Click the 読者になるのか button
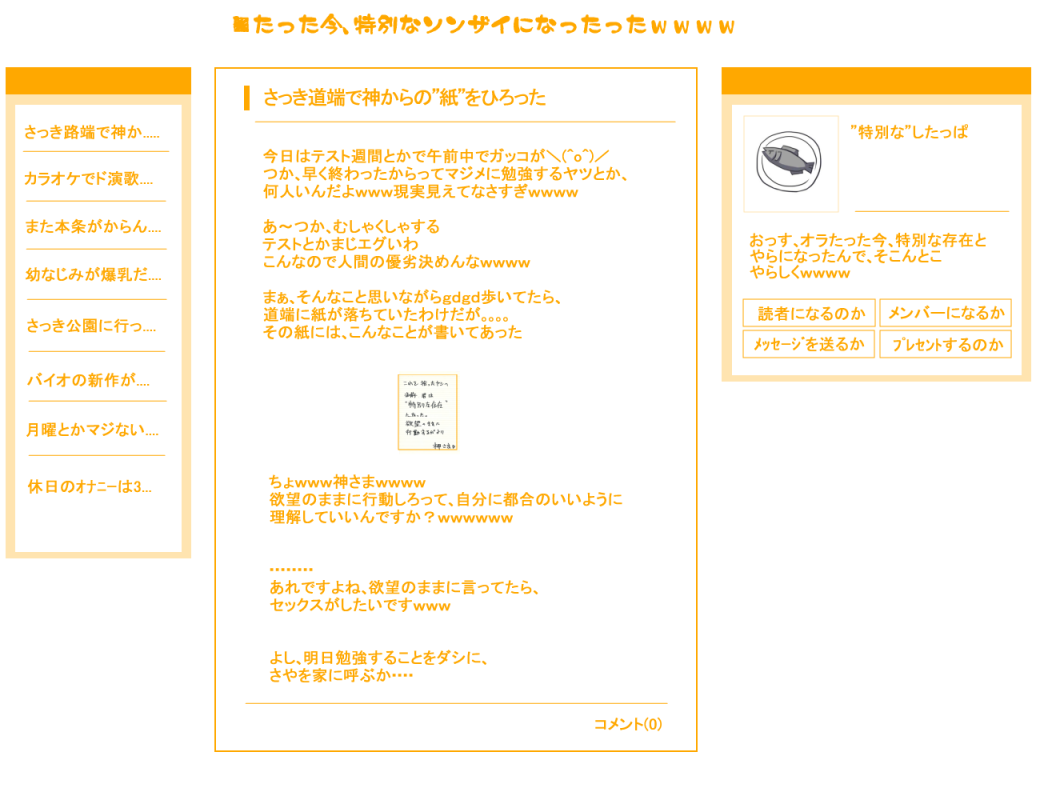The image size is (1040, 800). pyautogui.click(x=809, y=313)
